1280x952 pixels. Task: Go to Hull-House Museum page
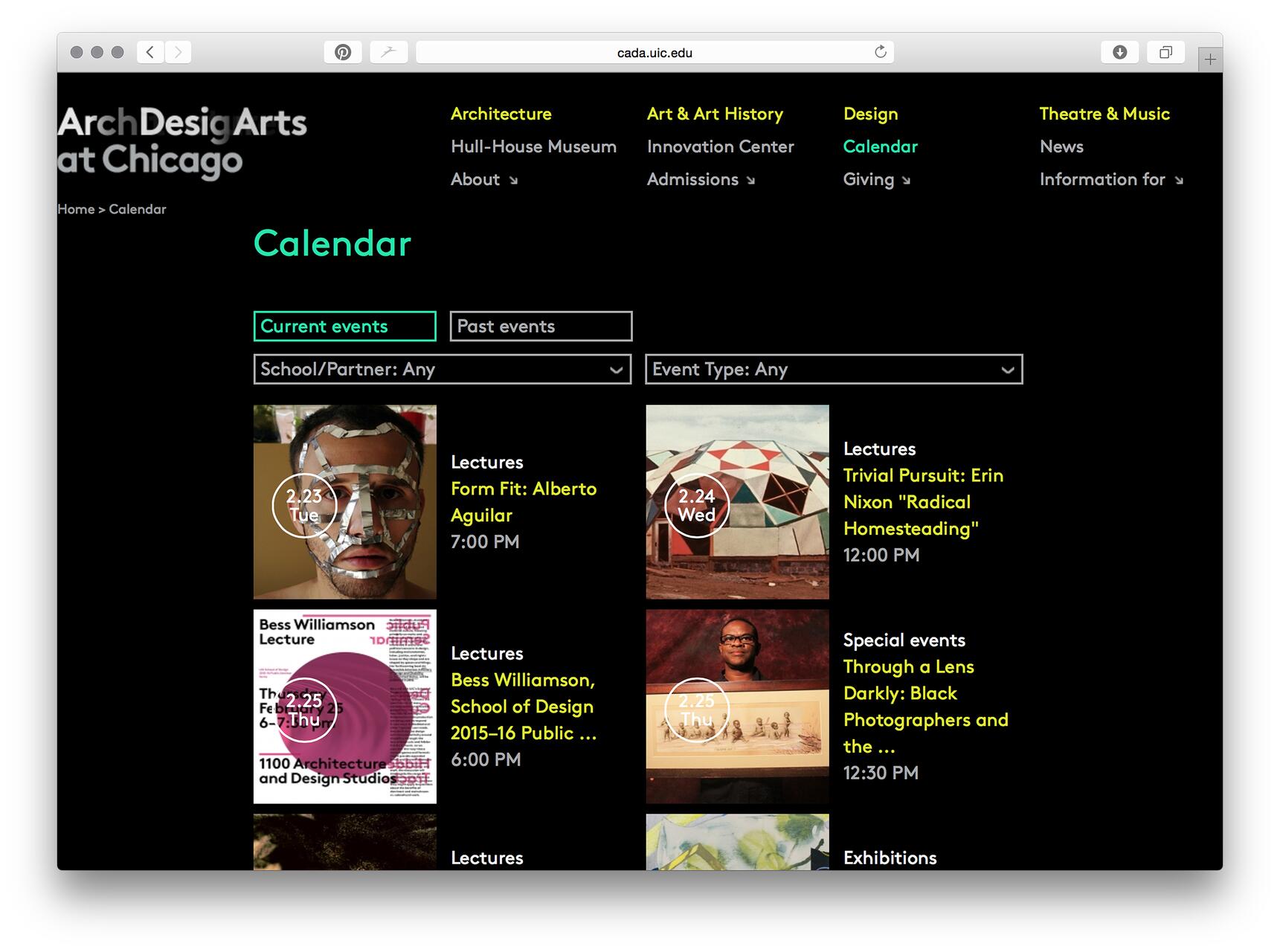click(x=533, y=147)
